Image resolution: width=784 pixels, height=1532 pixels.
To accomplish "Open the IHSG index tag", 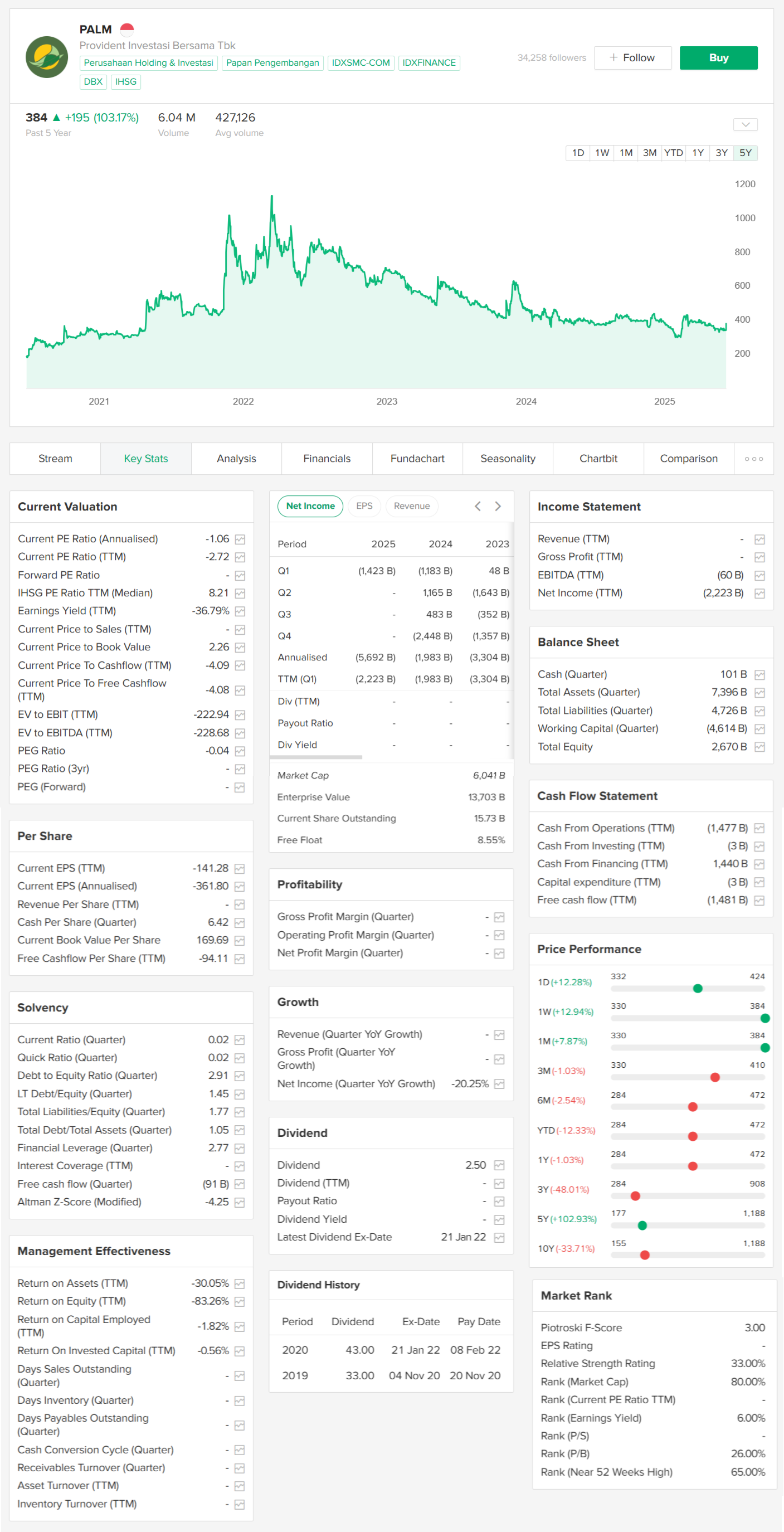I will tap(125, 82).
